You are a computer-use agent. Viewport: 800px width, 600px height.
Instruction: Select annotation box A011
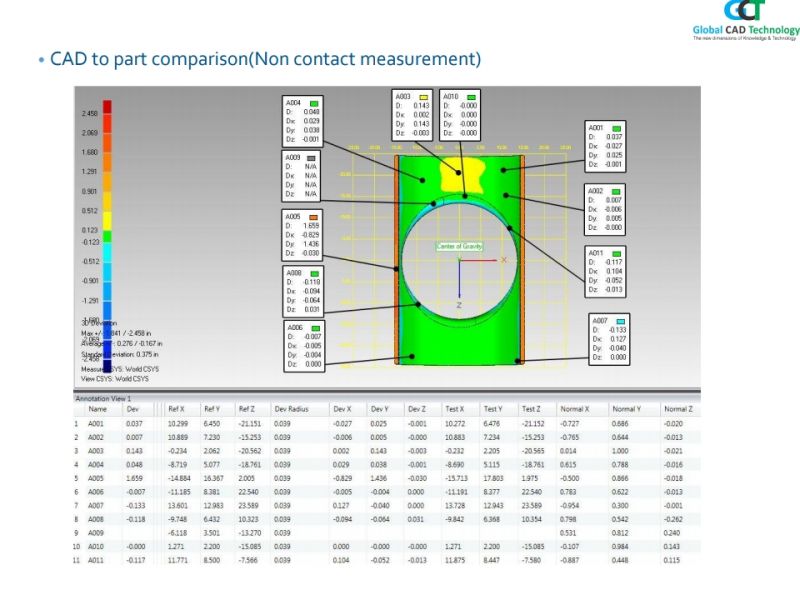click(605, 272)
